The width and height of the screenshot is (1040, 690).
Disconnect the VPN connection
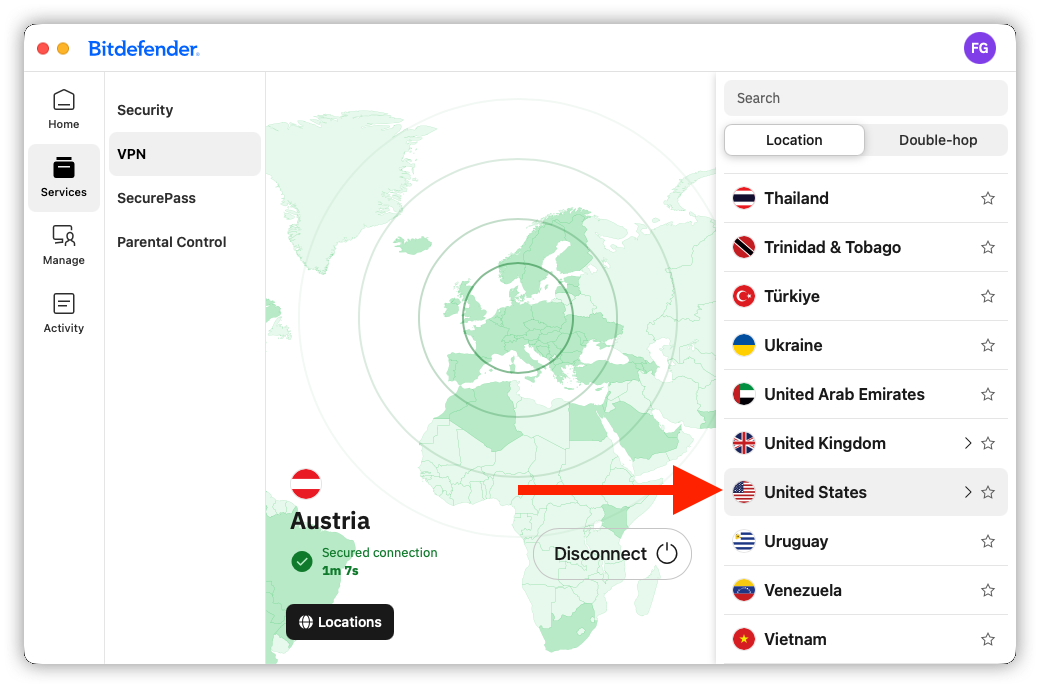click(612, 554)
